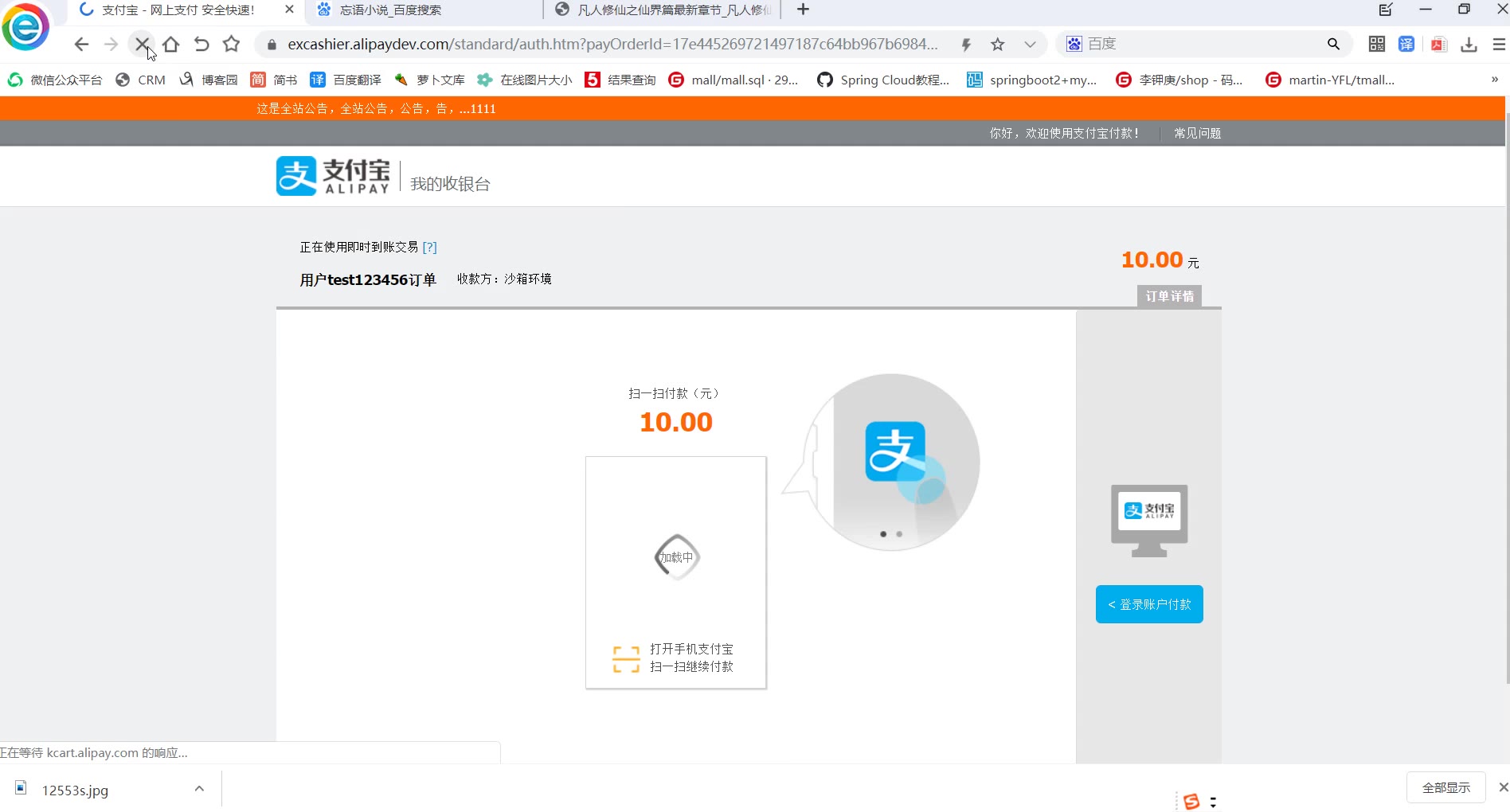Click the 登录账户付款 button
1510x812 pixels.
(x=1149, y=604)
